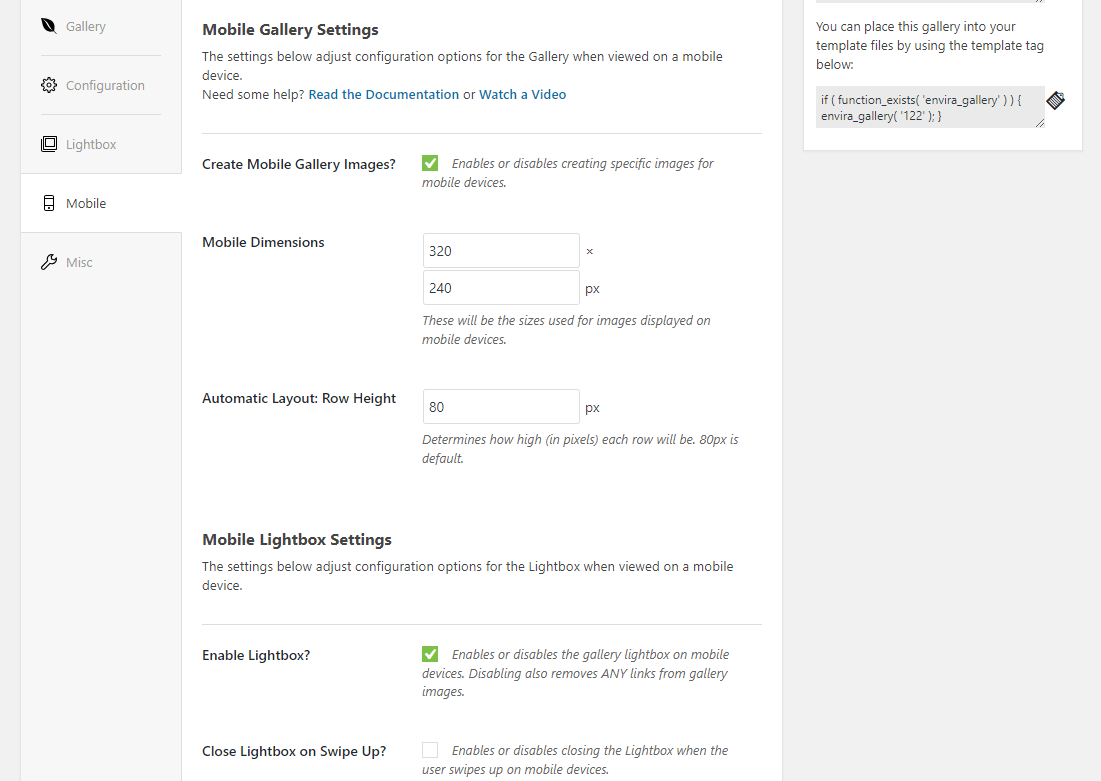Click the Mobile Gallery Settings heading
1101x781 pixels.
[290, 29]
